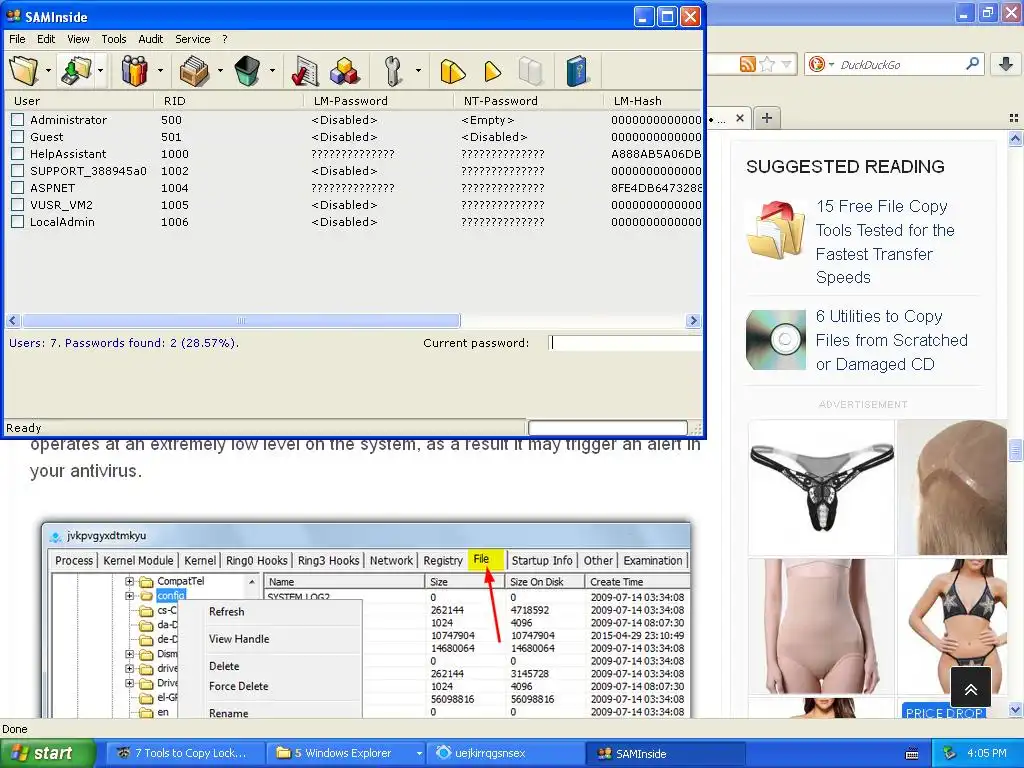The image size is (1024, 768).
Task: Open '6 Utilities to Copy Files' article link
Action: [x=891, y=340]
